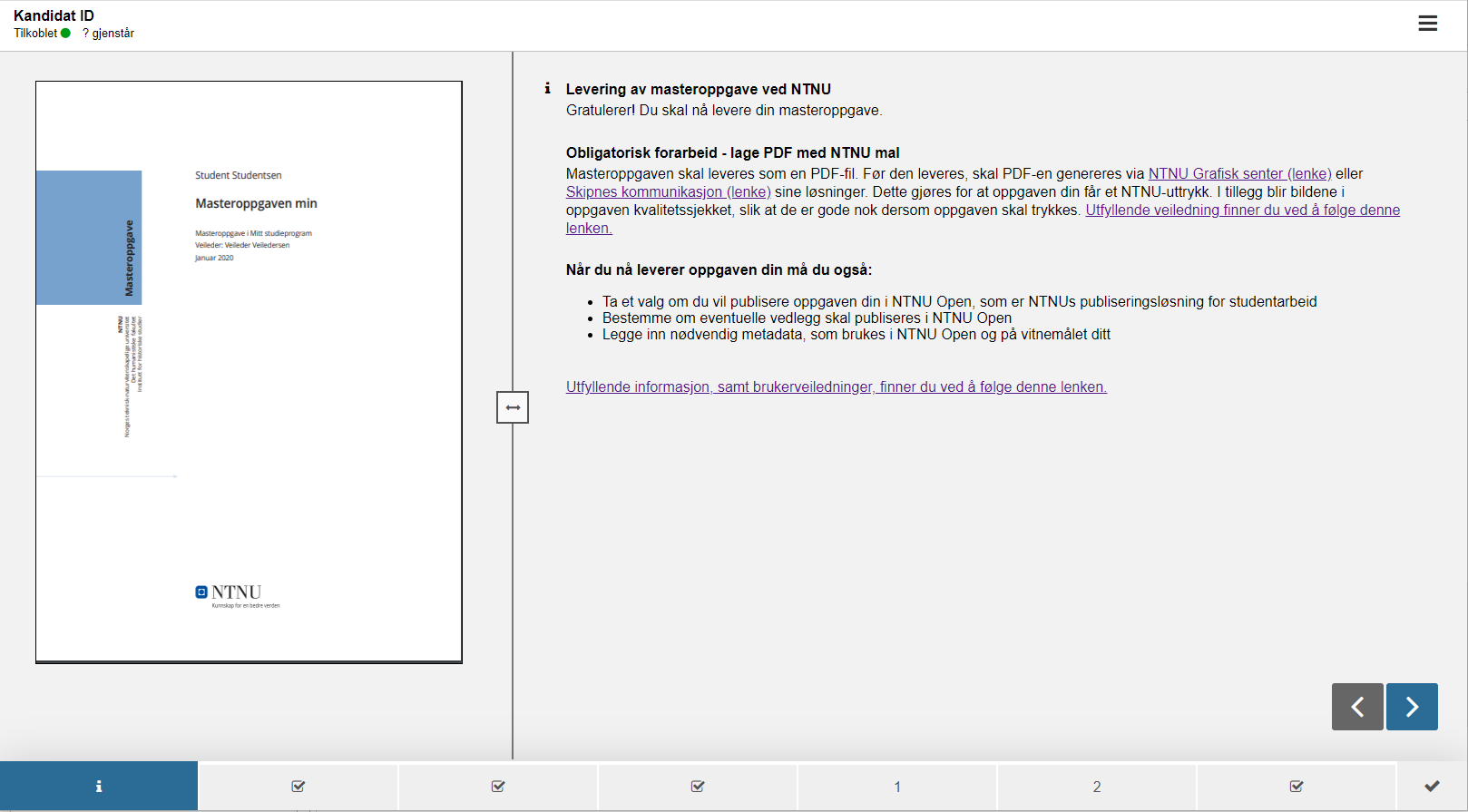Click the "? gjenstår" remaining time text
The height and width of the screenshot is (812, 1468).
tap(108, 34)
